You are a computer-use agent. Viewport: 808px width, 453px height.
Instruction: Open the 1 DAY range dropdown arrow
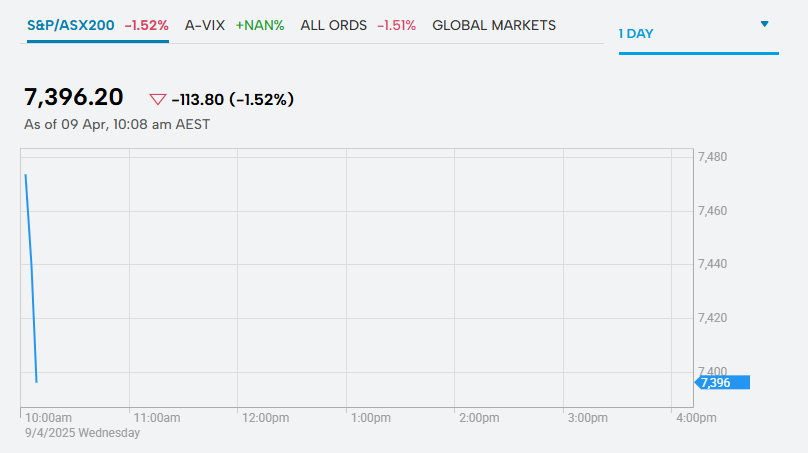pyautogui.click(x=765, y=24)
